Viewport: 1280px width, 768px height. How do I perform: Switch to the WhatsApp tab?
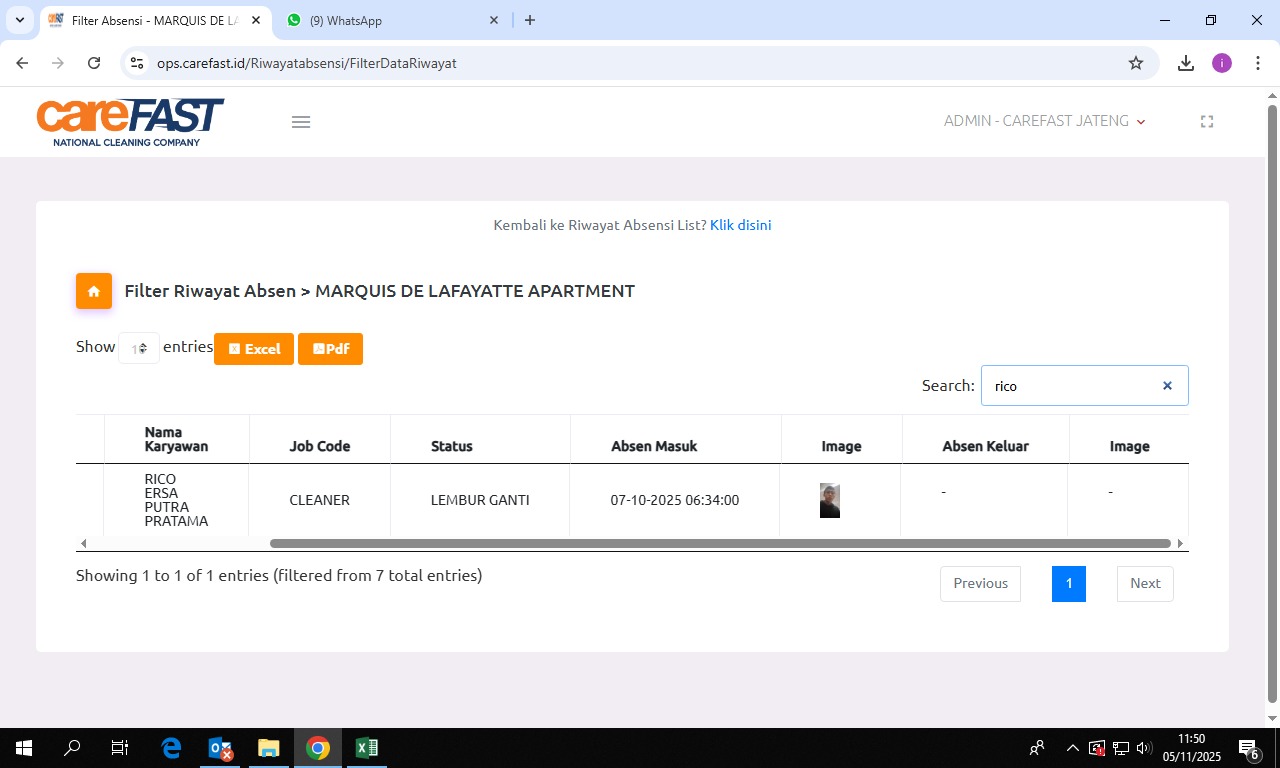coord(390,20)
